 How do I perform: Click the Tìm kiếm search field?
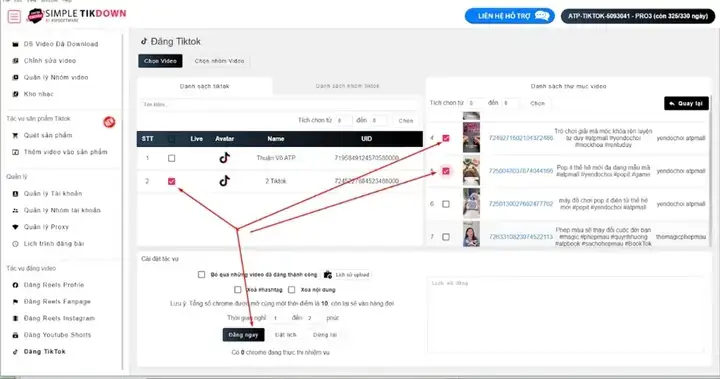coord(280,104)
